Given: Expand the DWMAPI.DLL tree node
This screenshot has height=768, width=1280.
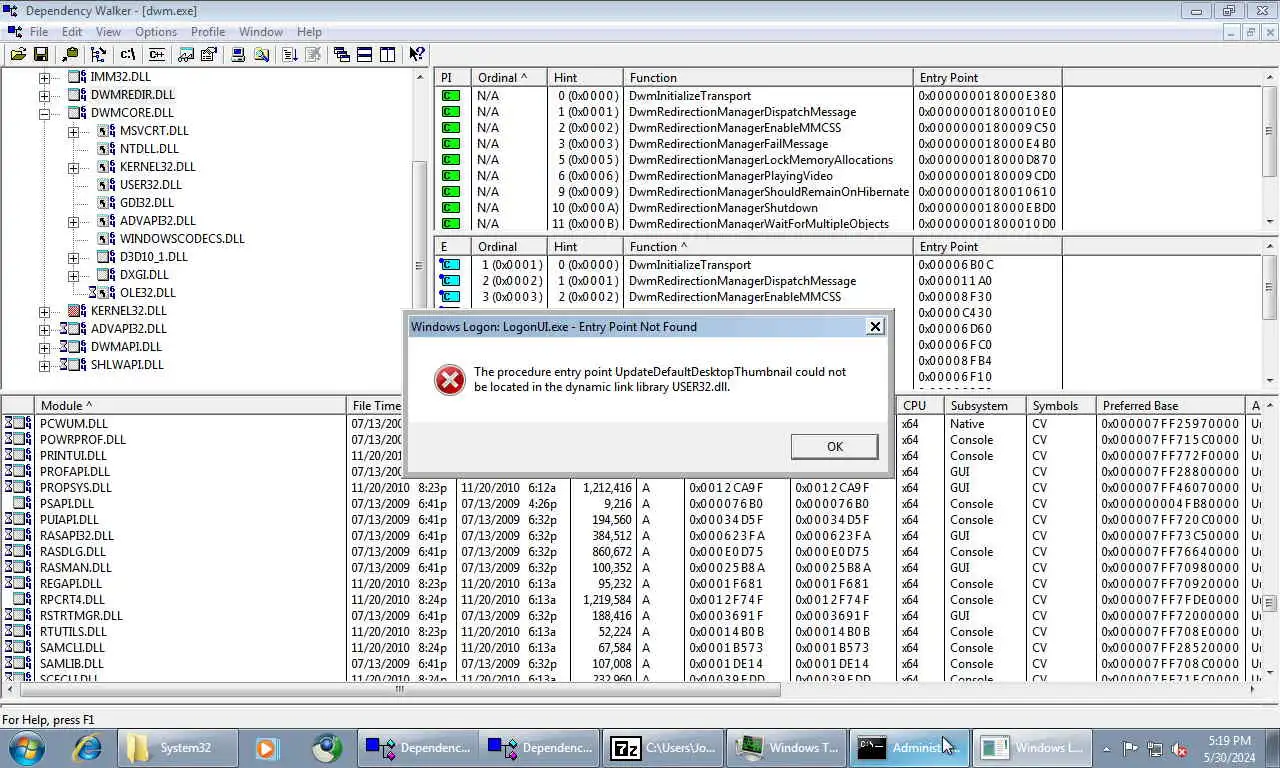Looking at the screenshot, I should [x=44, y=347].
